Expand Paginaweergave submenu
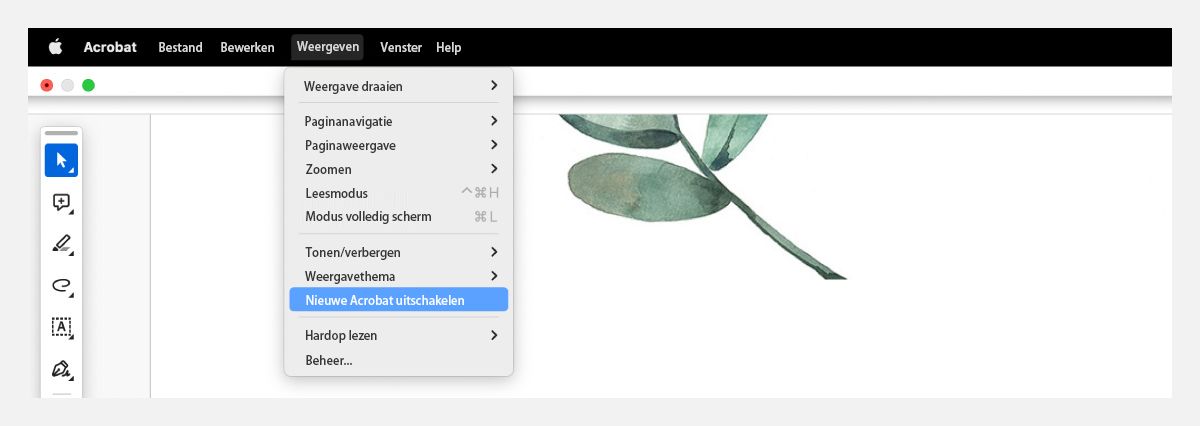Viewport: 1200px width, 426px height. 399,145
